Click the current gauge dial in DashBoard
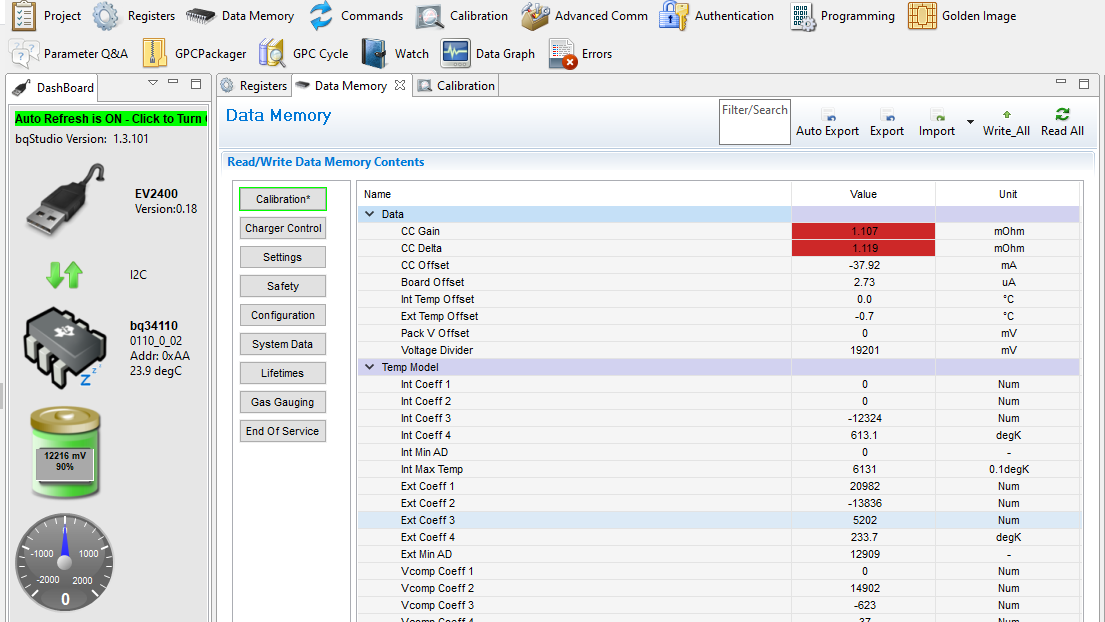The width and height of the screenshot is (1105, 622). (x=64, y=561)
